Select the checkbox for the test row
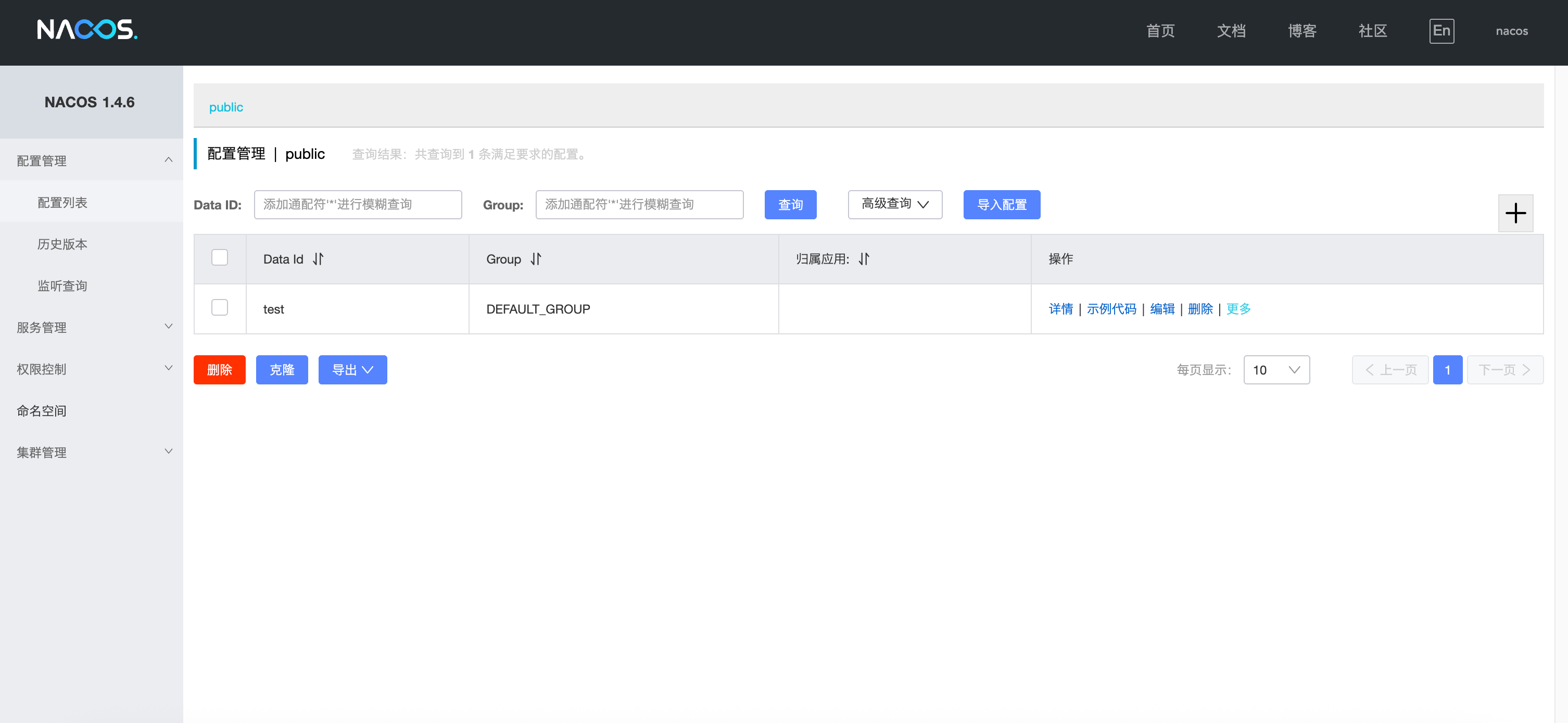Screen dimensions: 1568x723 point(219,308)
